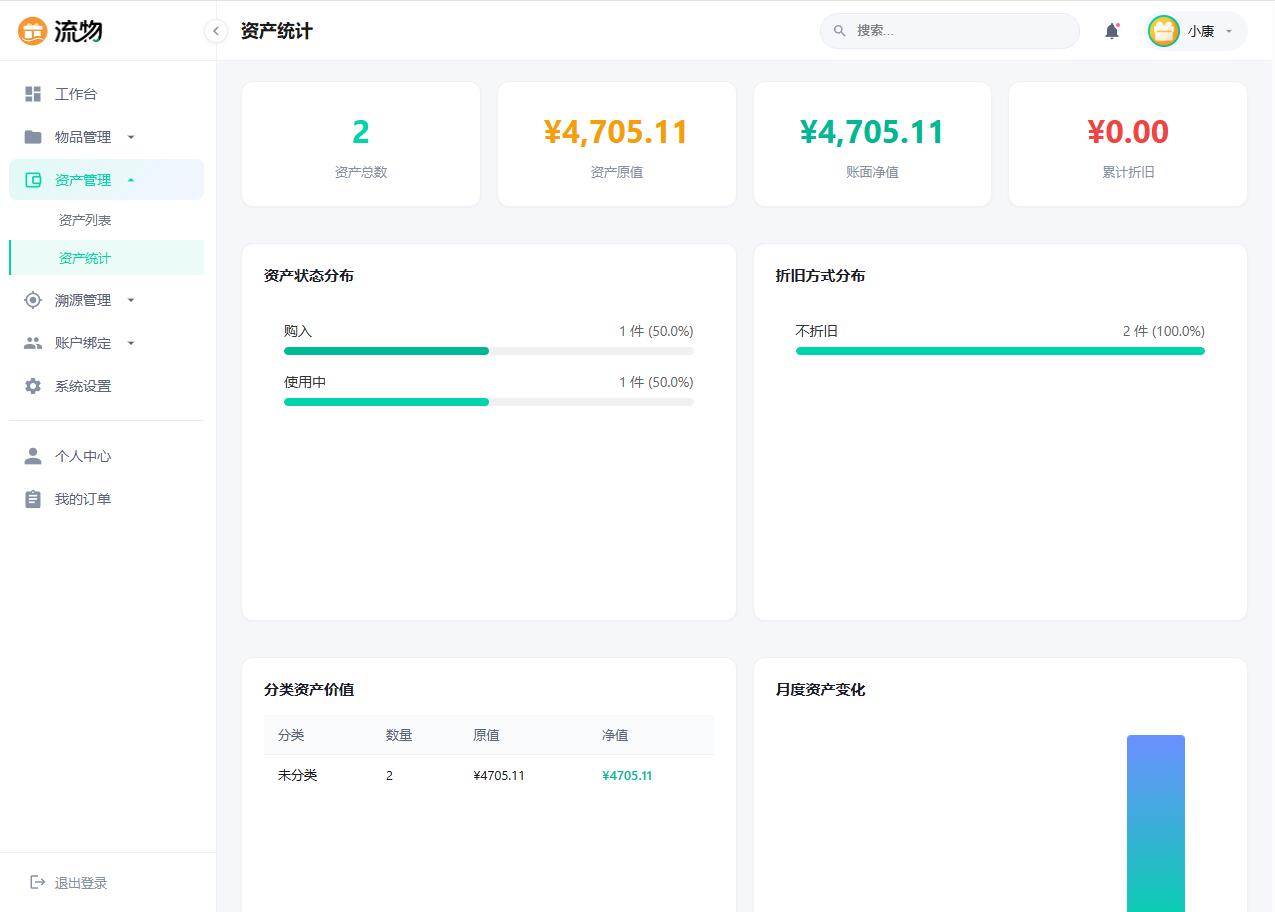Click 1 件 (50.0%) next to 购入
The width and height of the screenshot is (1275, 912).
(x=656, y=331)
